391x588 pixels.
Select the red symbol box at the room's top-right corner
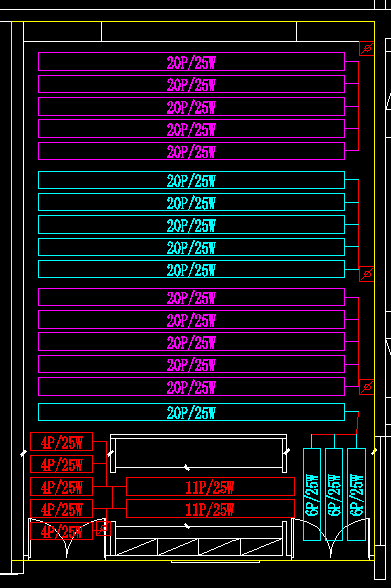367,48
